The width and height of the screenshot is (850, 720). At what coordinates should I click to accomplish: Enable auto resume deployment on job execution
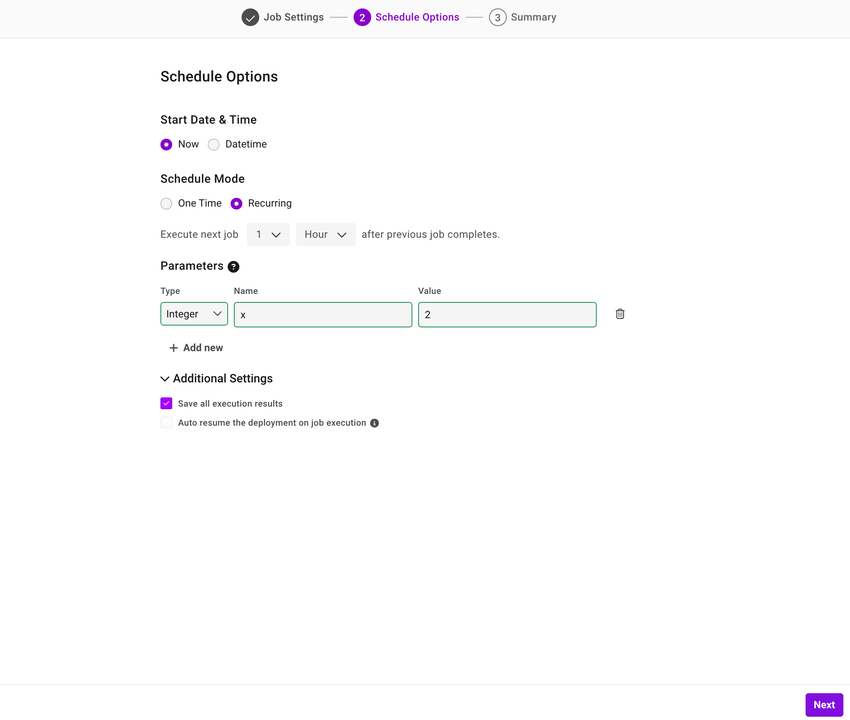(x=166, y=423)
